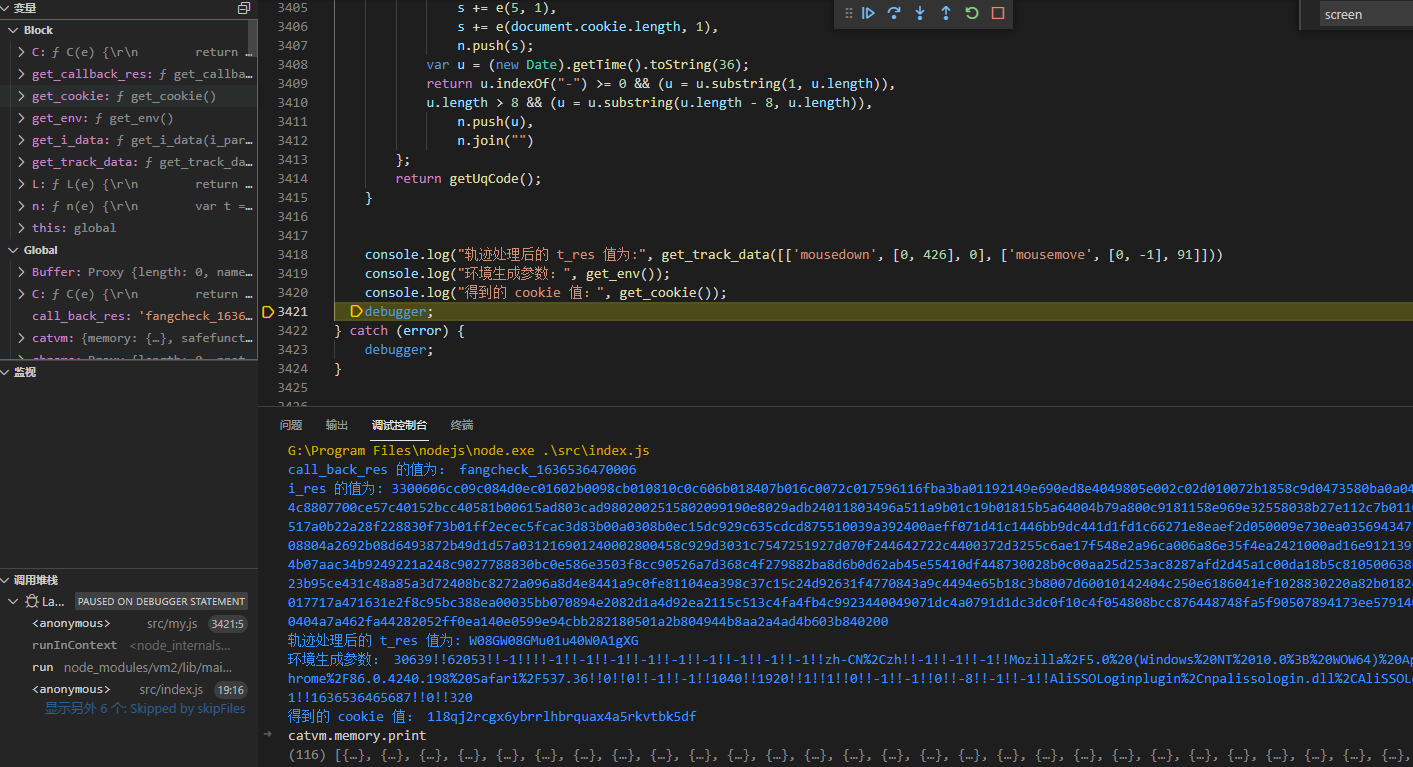Viewport: 1413px width, 767px height.
Task: Click 'call_back_res 的值为' console output line
Action: pyautogui.click(x=462, y=469)
